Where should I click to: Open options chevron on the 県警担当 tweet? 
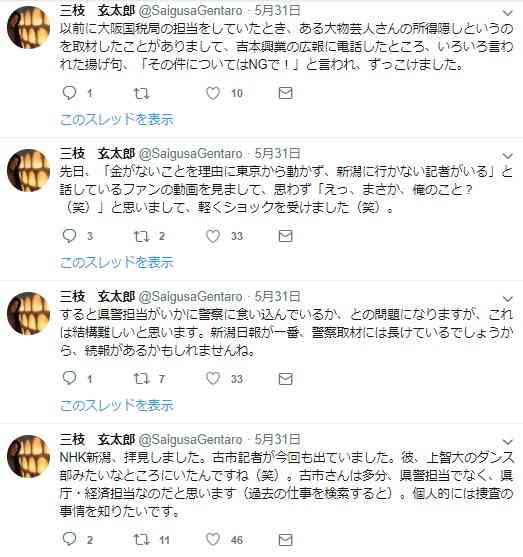(x=508, y=299)
